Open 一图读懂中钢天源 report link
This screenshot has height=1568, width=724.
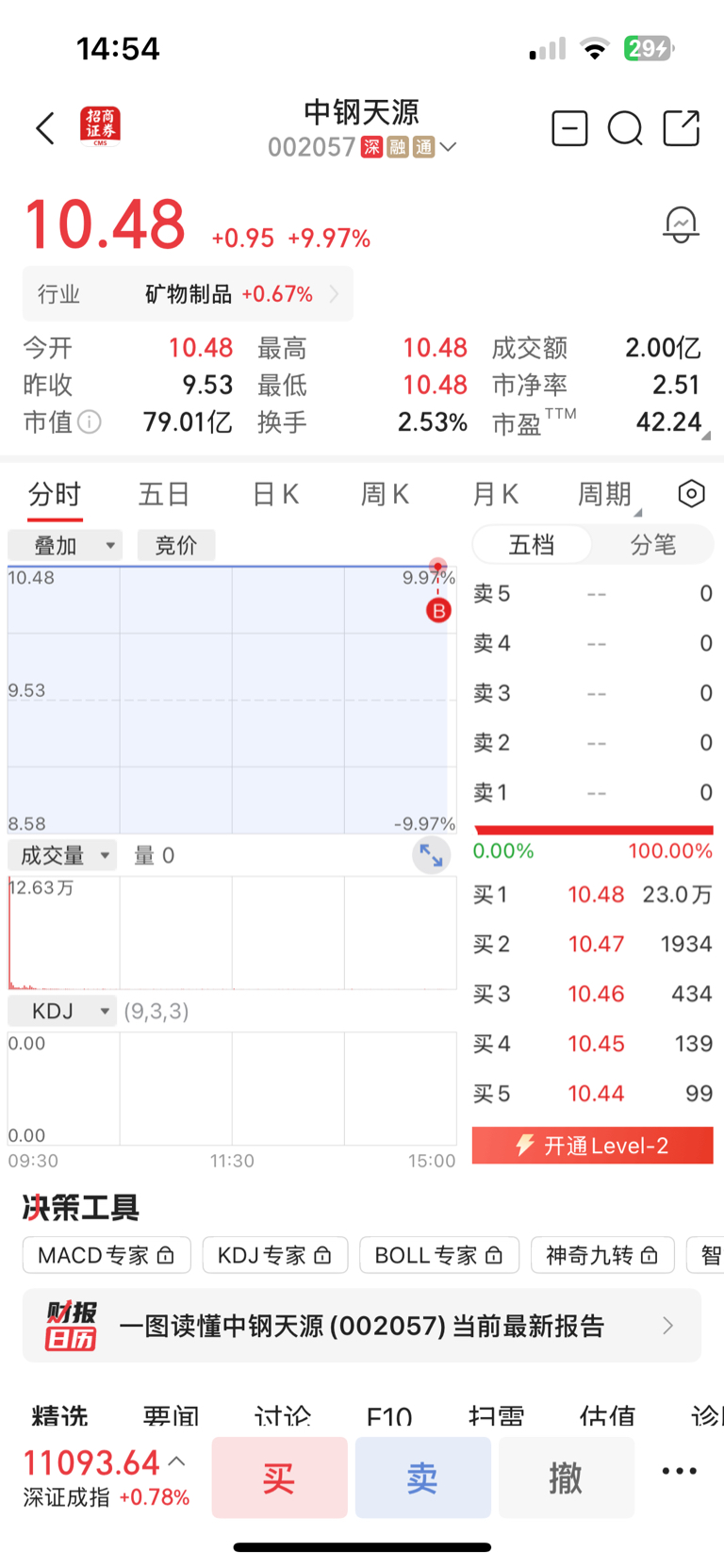pos(361,1326)
